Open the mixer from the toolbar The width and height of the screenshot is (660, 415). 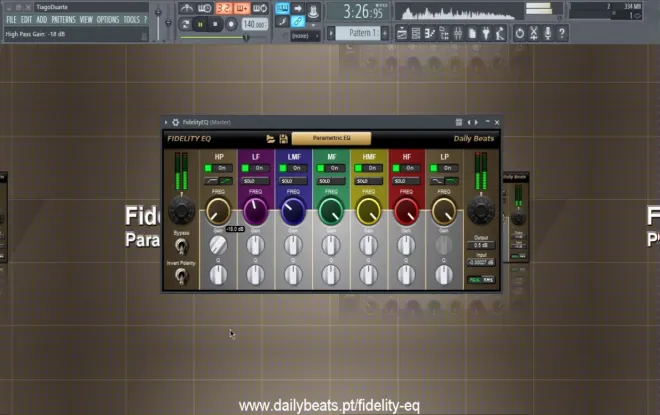click(458, 33)
